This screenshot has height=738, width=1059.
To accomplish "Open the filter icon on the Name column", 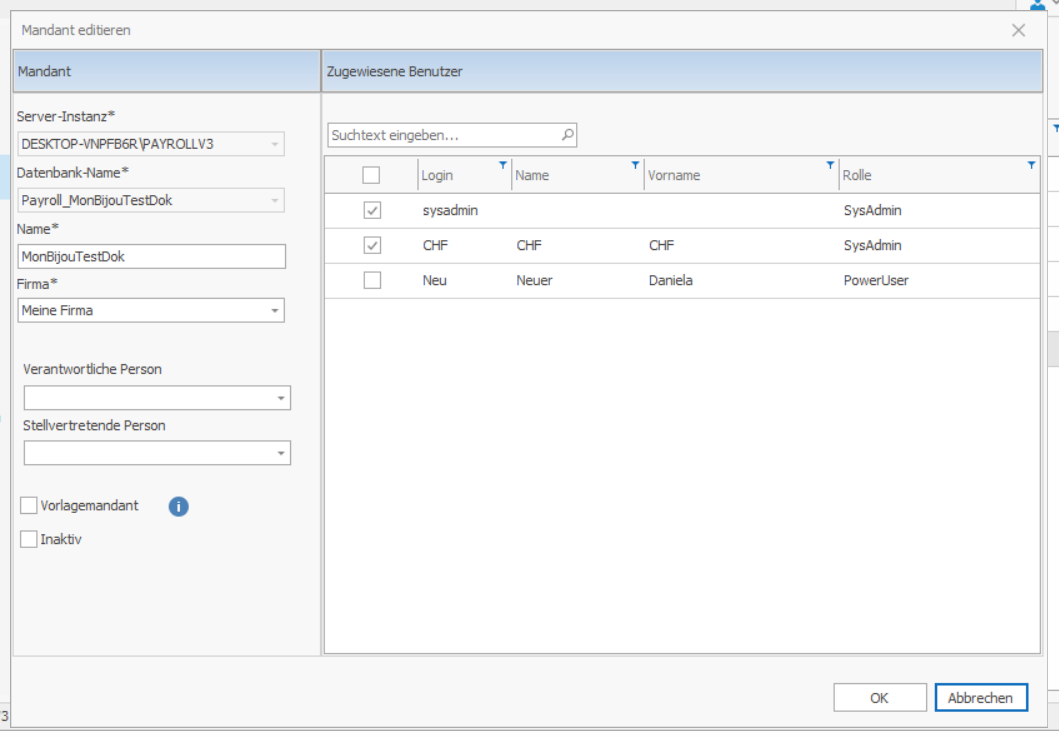I will pyautogui.click(x=634, y=165).
